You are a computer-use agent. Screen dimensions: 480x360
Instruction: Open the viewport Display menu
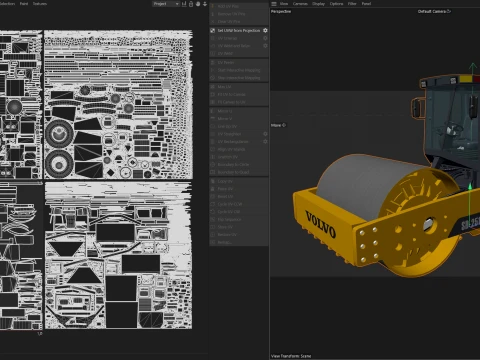319,4
